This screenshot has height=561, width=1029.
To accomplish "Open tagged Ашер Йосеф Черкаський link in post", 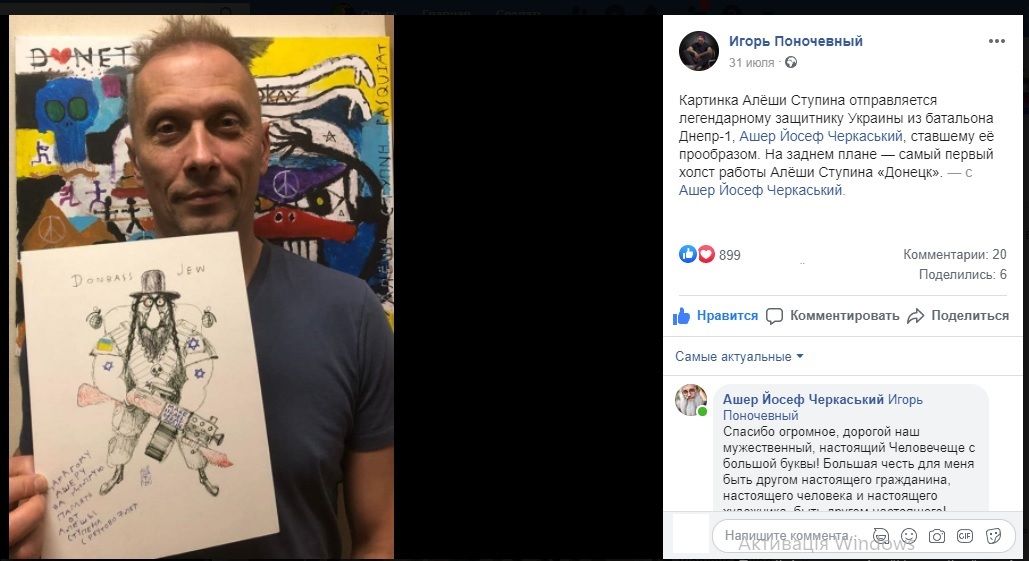I will (821, 136).
